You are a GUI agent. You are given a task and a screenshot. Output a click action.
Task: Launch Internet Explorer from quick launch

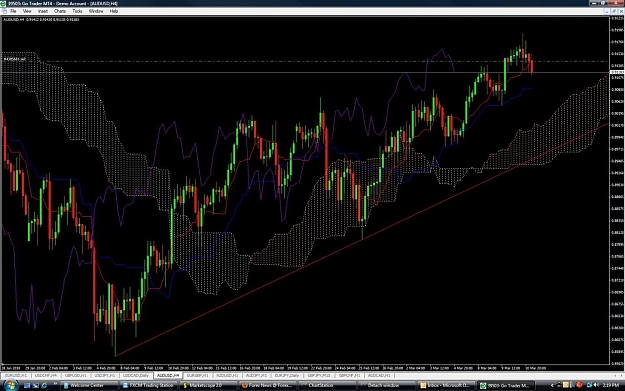tap(44, 385)
